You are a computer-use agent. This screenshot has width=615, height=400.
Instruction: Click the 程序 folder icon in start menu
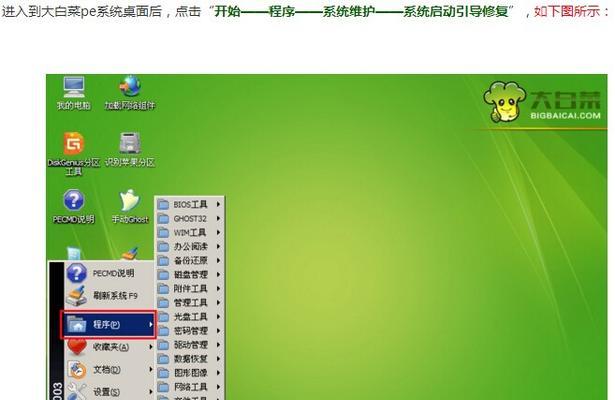pyautogui.click(x=77, y=324)
